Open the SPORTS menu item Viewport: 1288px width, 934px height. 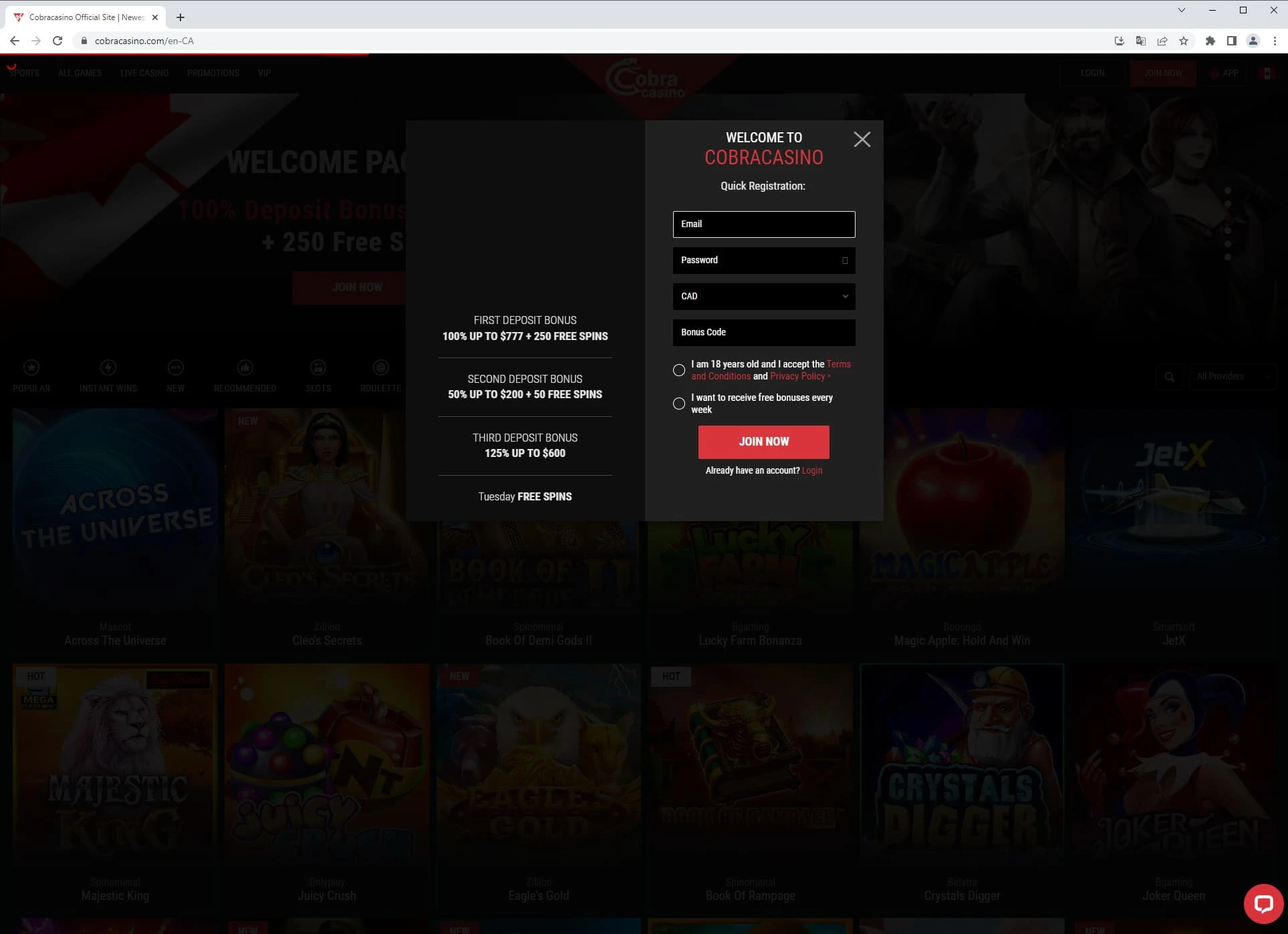coord(24,73)
